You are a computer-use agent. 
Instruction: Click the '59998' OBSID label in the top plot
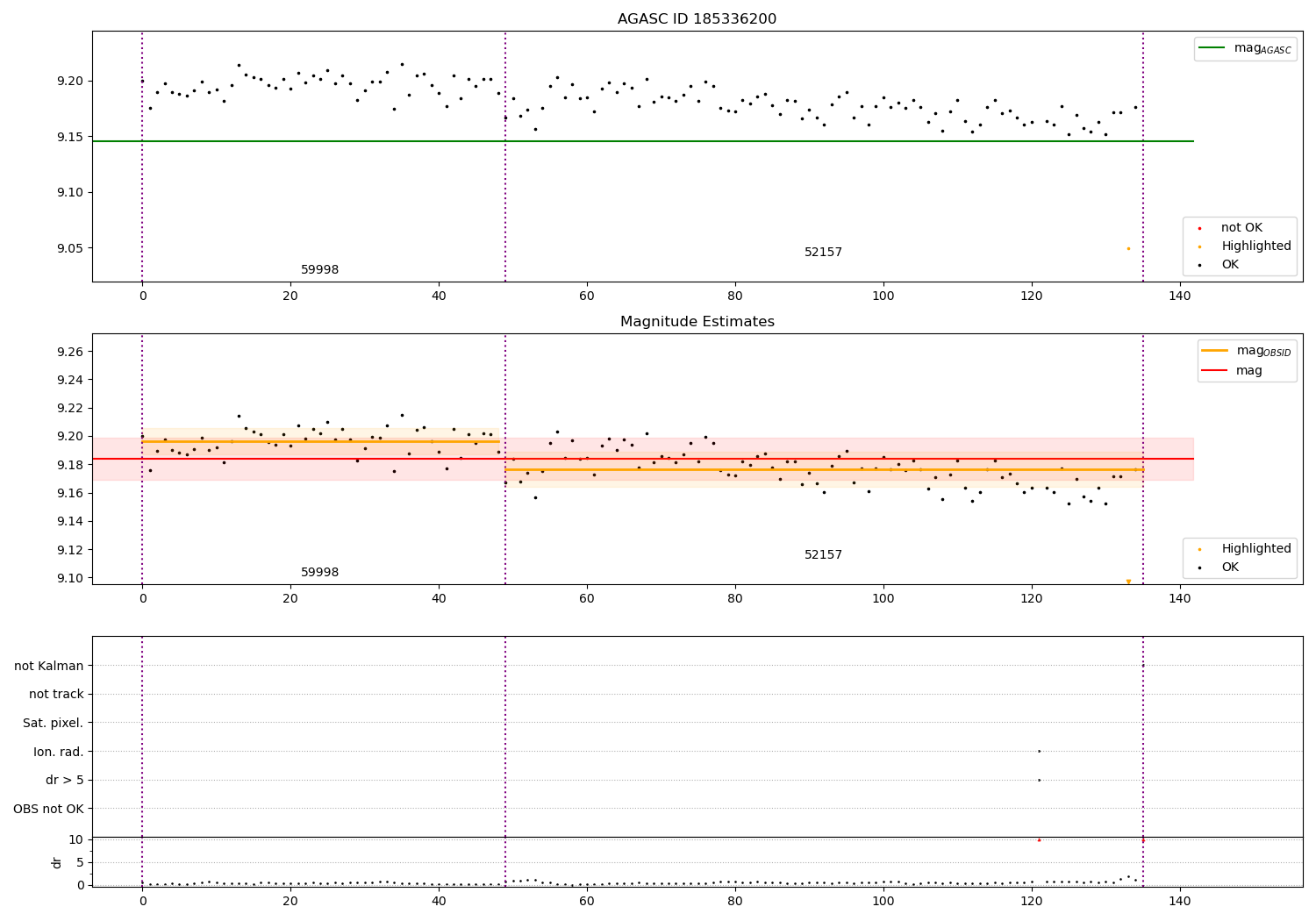319,270
